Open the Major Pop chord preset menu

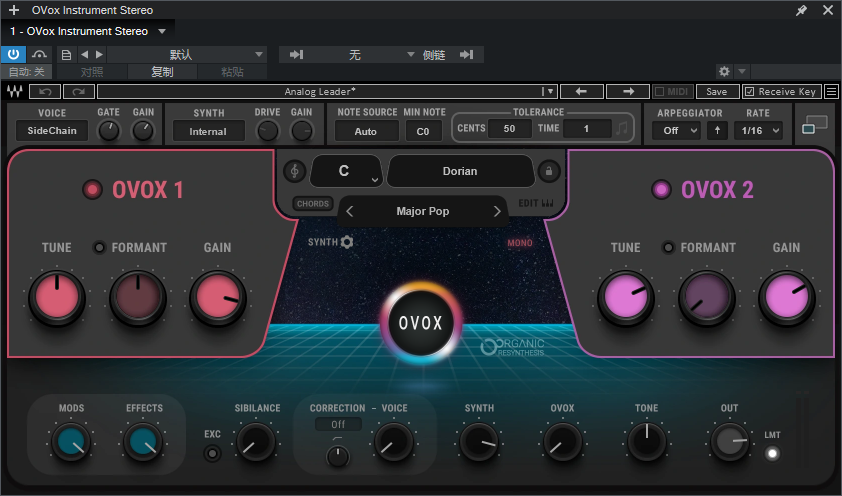(x=423, y=211)
